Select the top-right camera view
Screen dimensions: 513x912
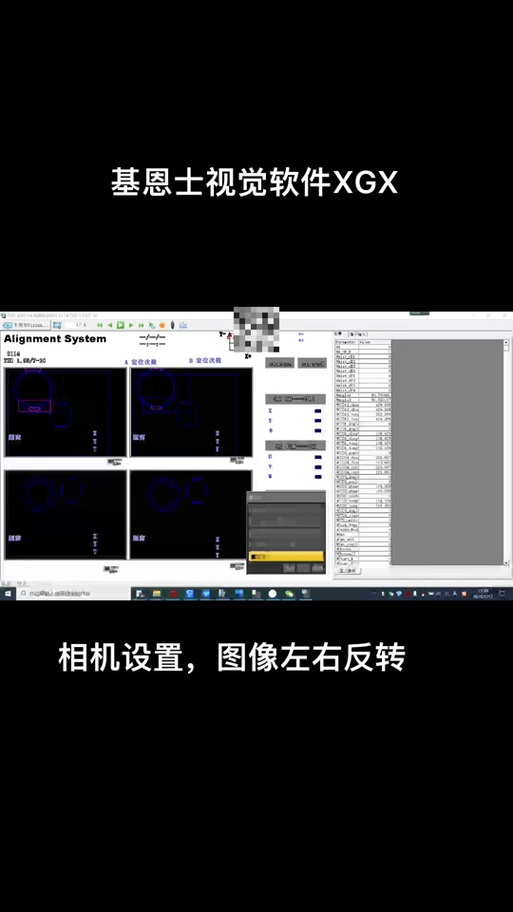click(191, 412)
